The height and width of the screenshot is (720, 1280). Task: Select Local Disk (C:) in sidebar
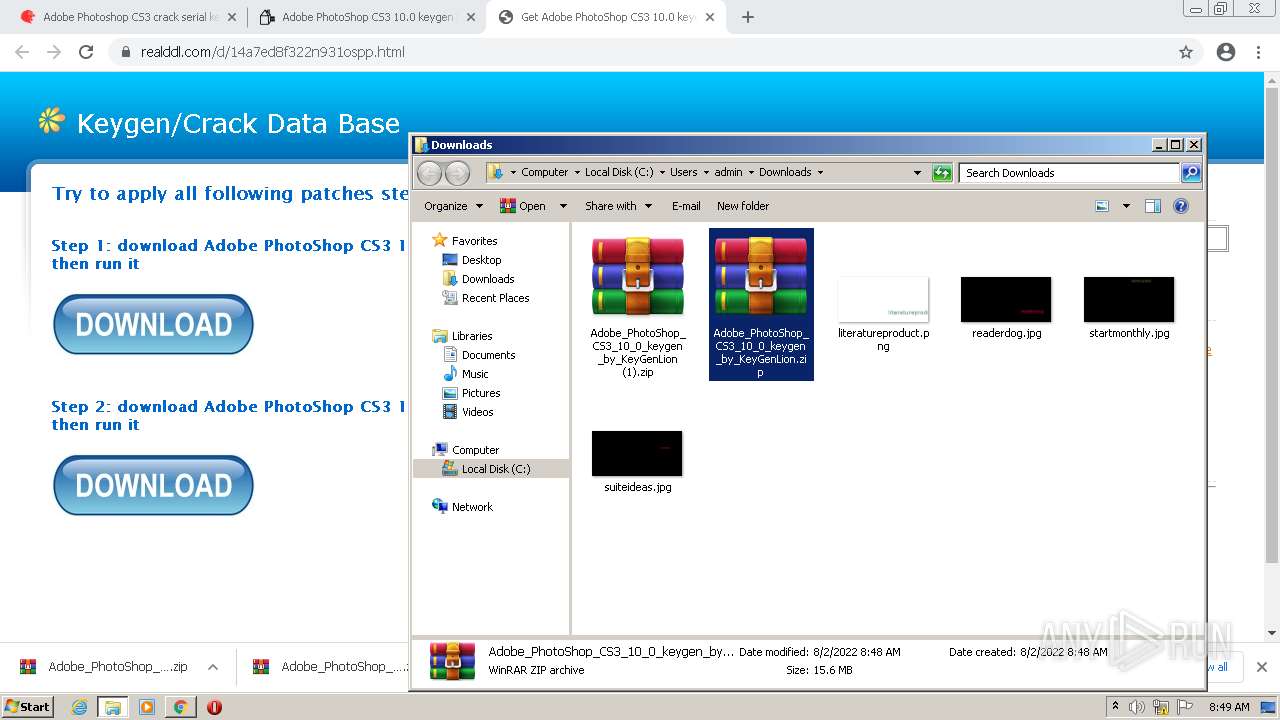[491, 469]
